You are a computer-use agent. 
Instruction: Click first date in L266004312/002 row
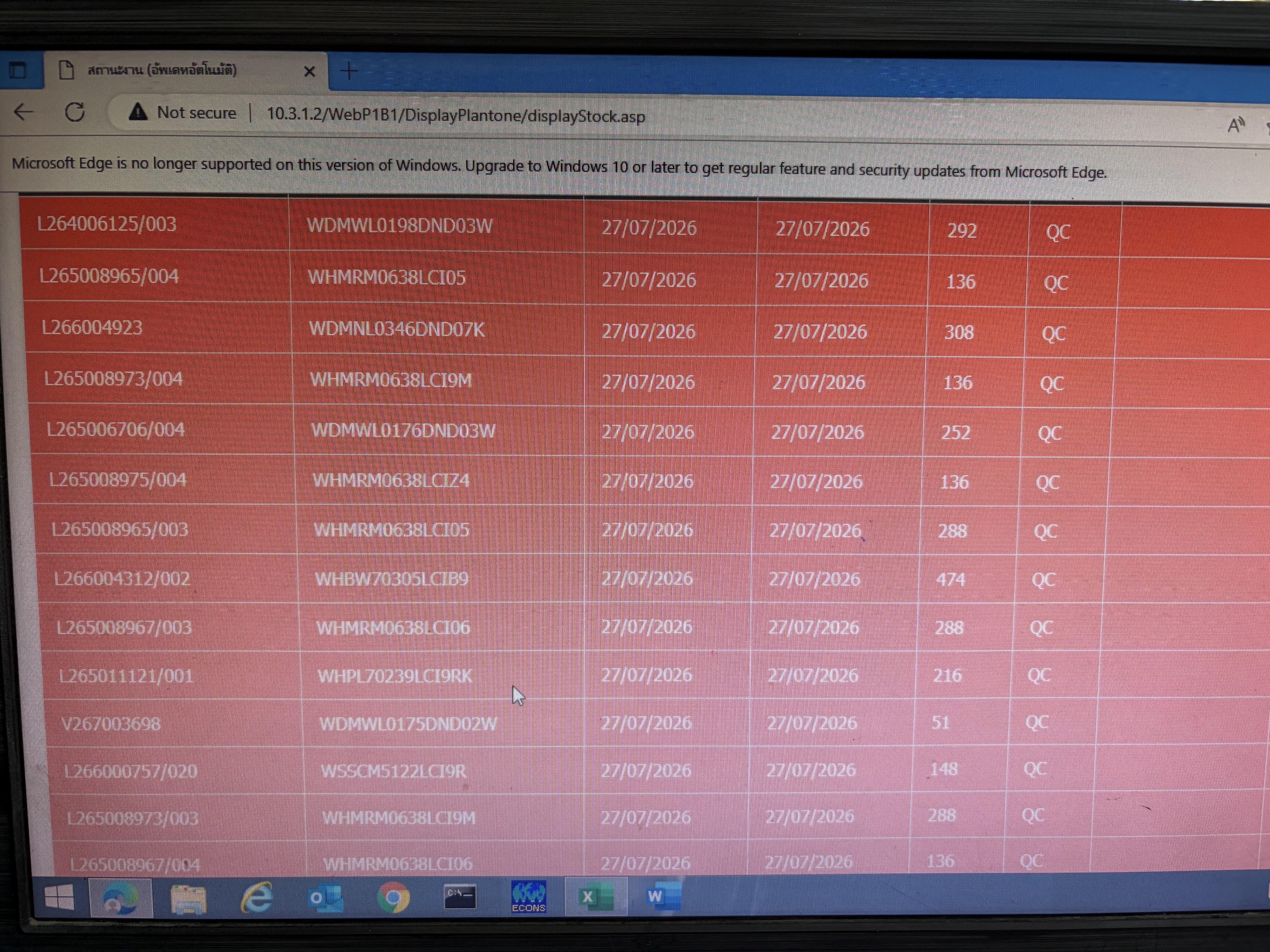(647, 578)
